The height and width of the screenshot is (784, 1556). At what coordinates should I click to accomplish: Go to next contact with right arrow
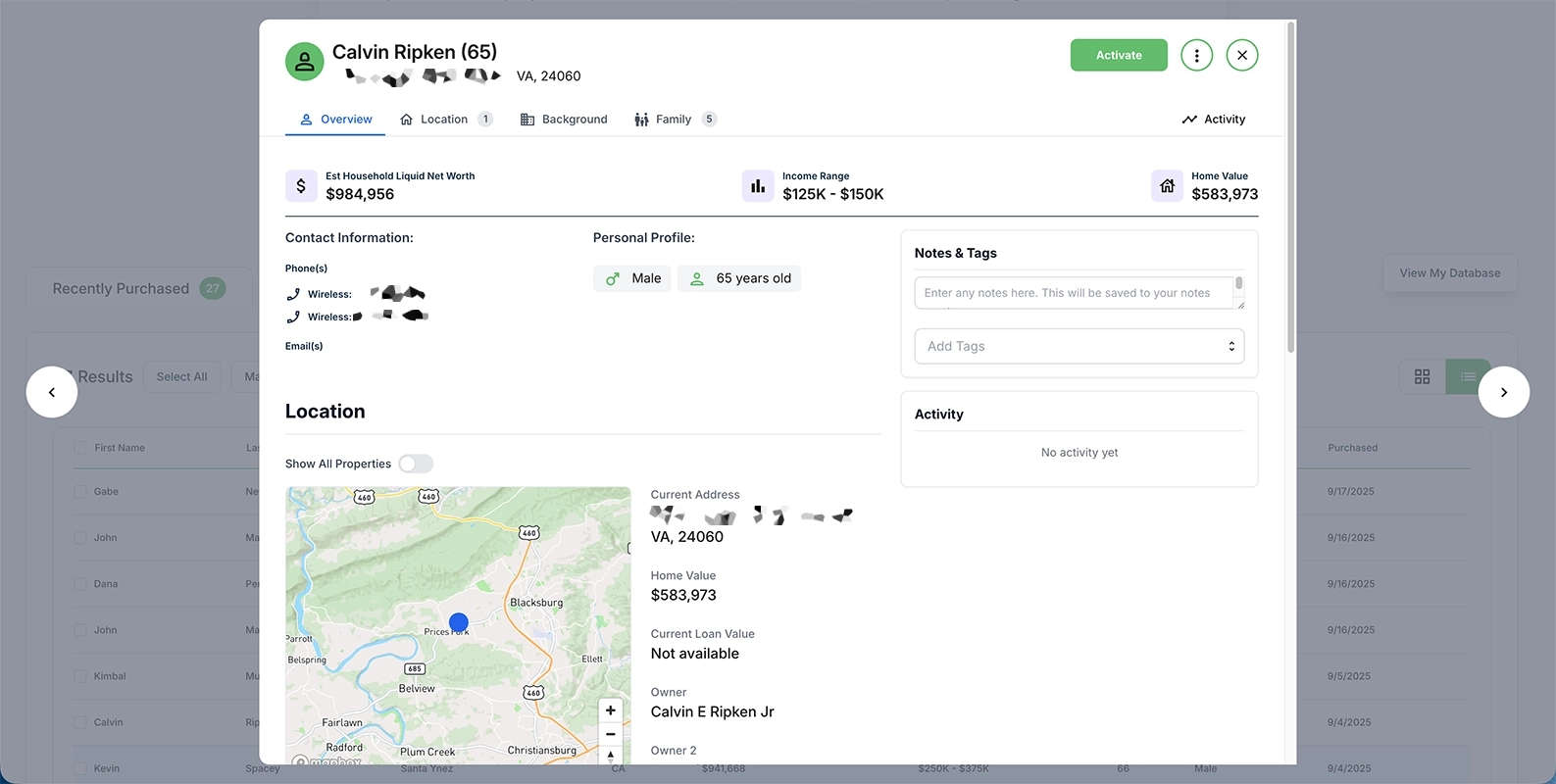pos(1503,392)
